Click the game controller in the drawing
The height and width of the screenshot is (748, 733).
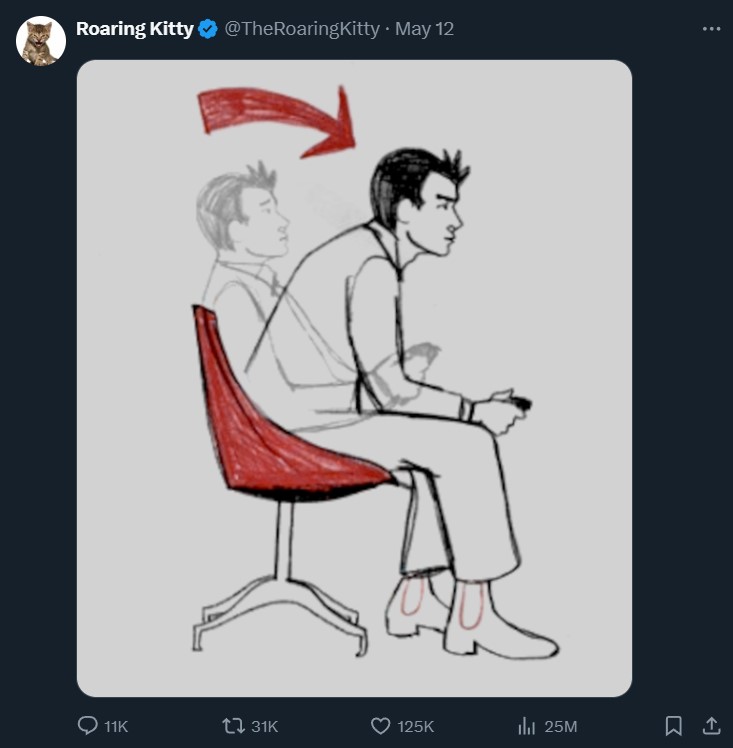coord(519,402)
